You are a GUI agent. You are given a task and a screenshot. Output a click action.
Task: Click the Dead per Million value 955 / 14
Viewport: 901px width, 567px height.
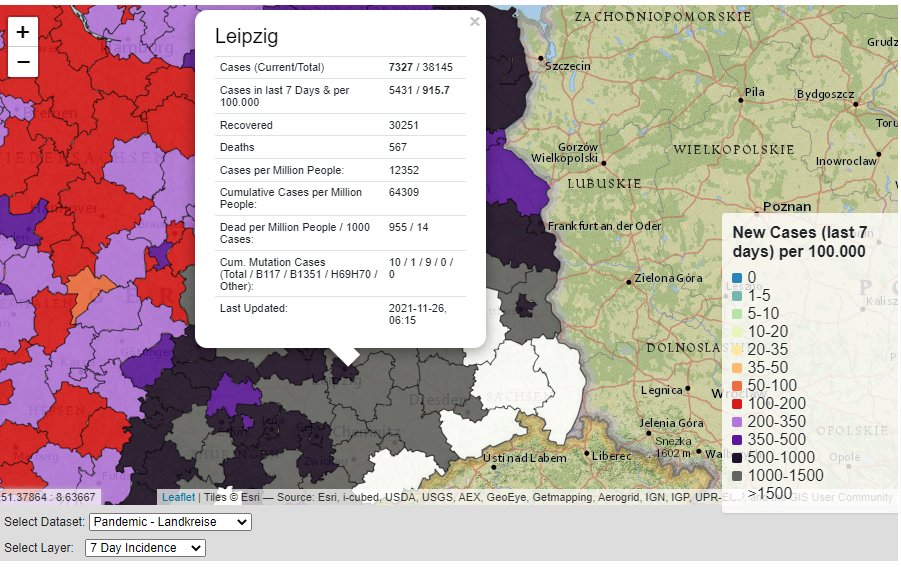(x=408, y=227)
